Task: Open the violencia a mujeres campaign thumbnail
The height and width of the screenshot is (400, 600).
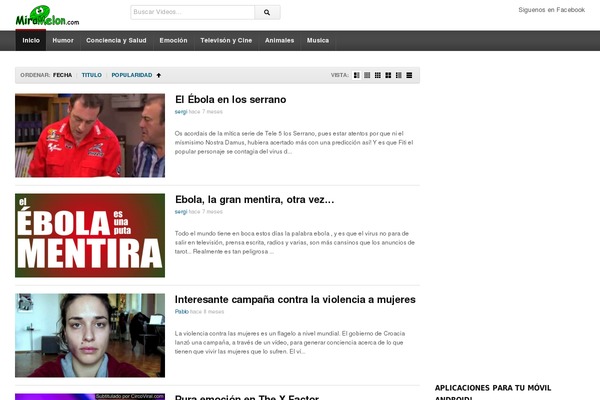Action: 90,335
